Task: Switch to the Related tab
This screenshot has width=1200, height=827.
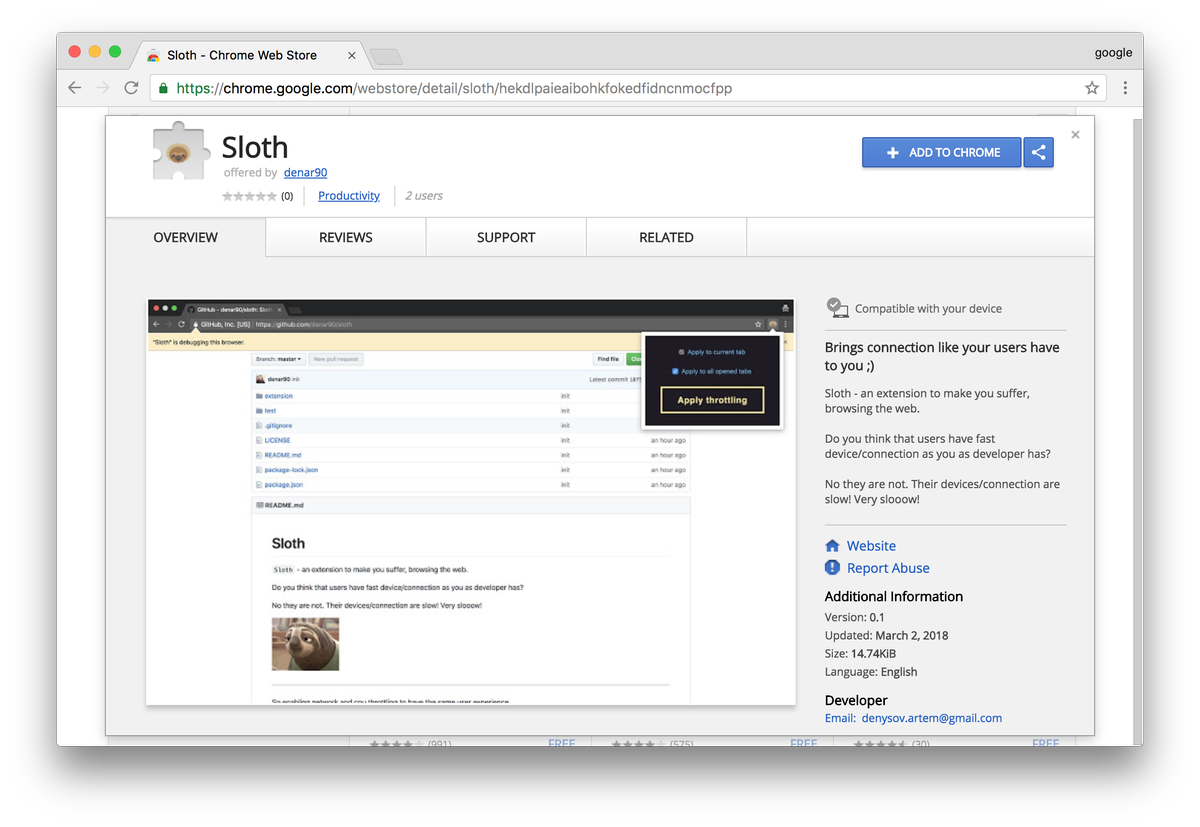Action: (x=666, y=237)
